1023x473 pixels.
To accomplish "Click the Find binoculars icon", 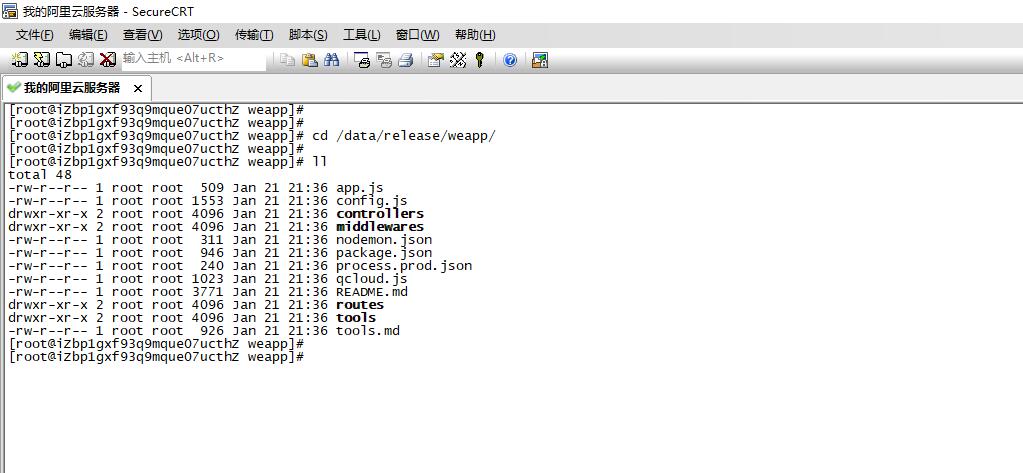I will [331, 60].
